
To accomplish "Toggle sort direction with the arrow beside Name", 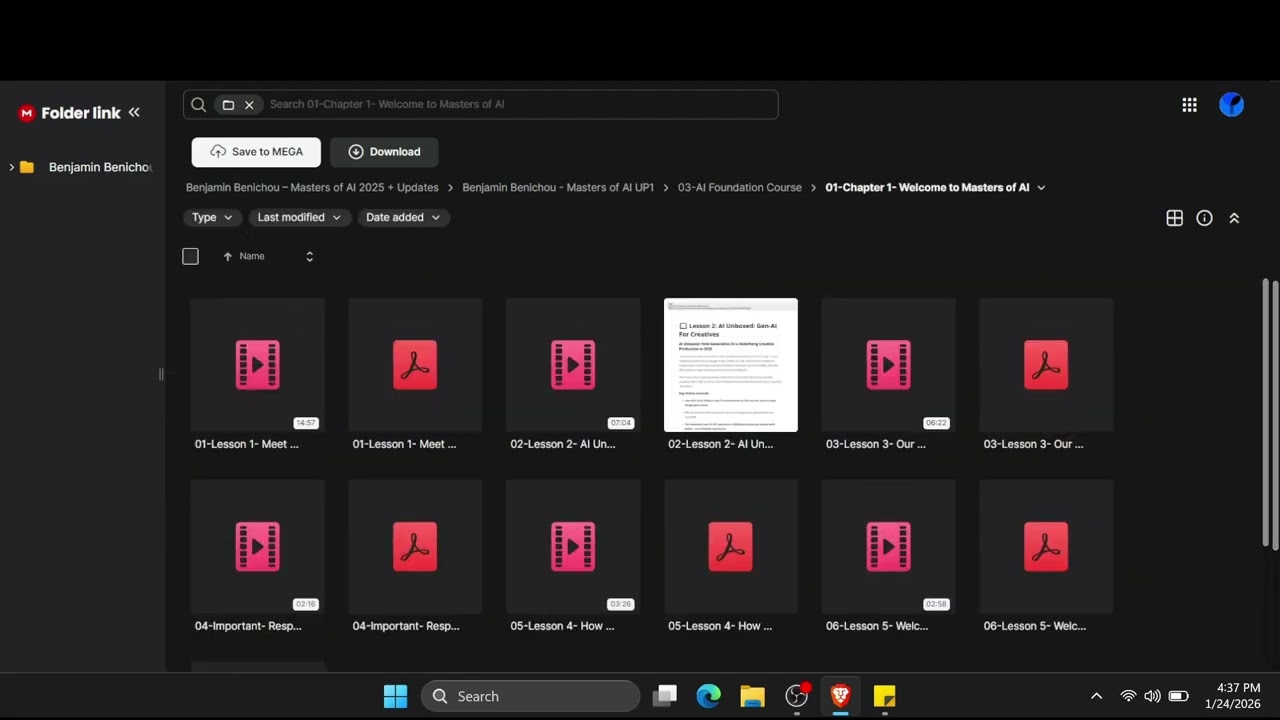I will (228, 257).
